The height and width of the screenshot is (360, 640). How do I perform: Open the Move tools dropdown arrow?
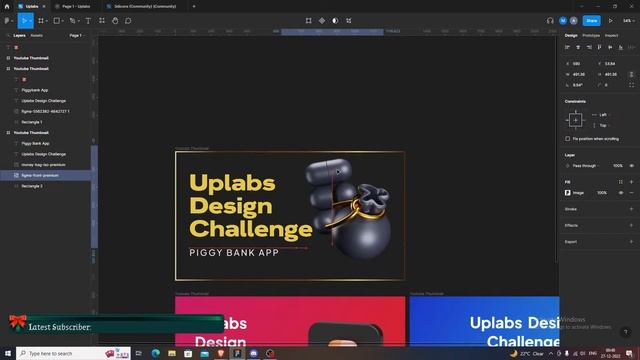click(x=31, y=21)
